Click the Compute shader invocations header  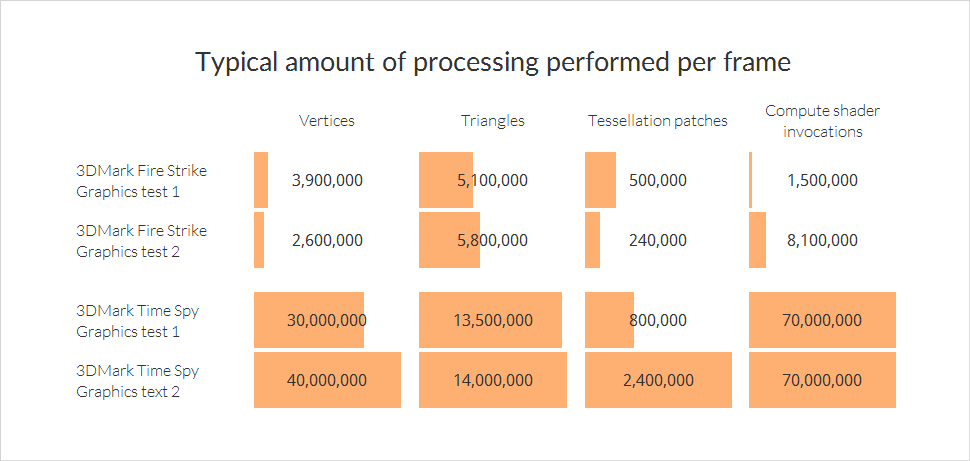(823, 121)
